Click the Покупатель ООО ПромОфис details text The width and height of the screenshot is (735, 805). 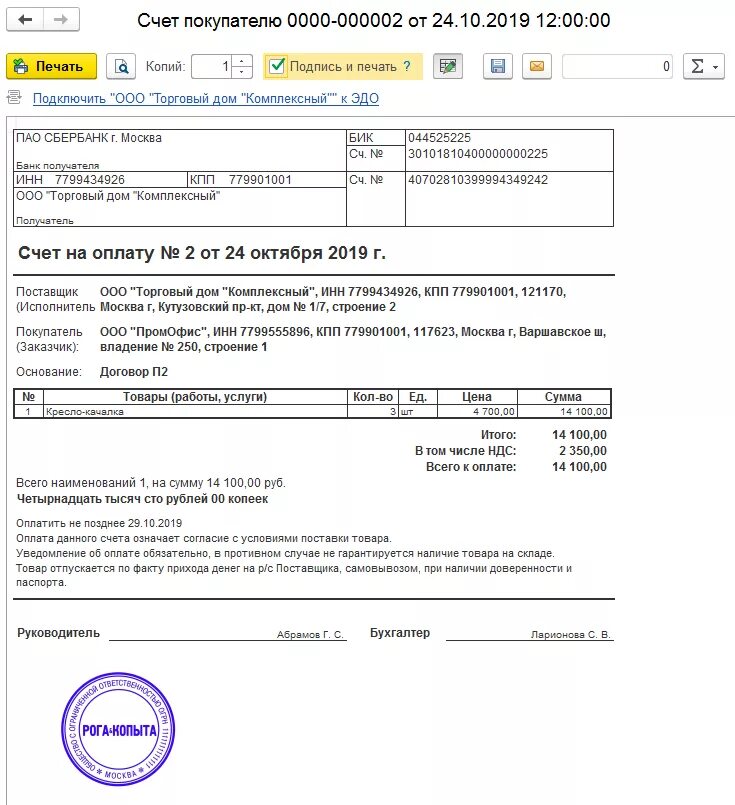353,339
